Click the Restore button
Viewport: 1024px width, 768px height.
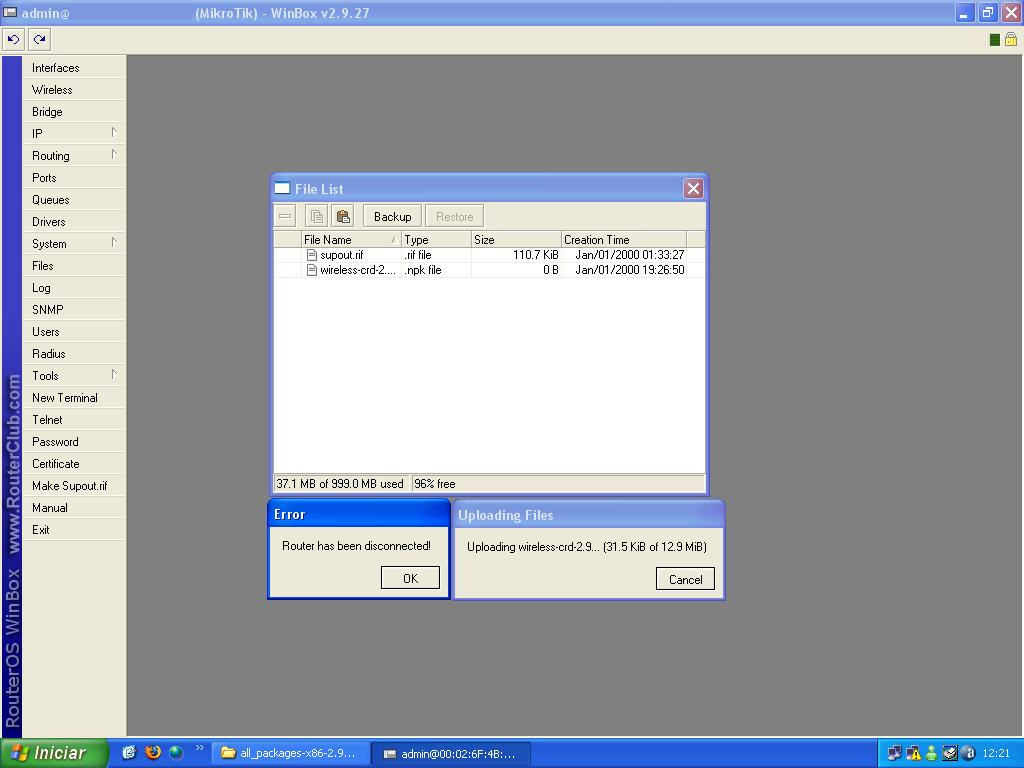coord(455,216)
